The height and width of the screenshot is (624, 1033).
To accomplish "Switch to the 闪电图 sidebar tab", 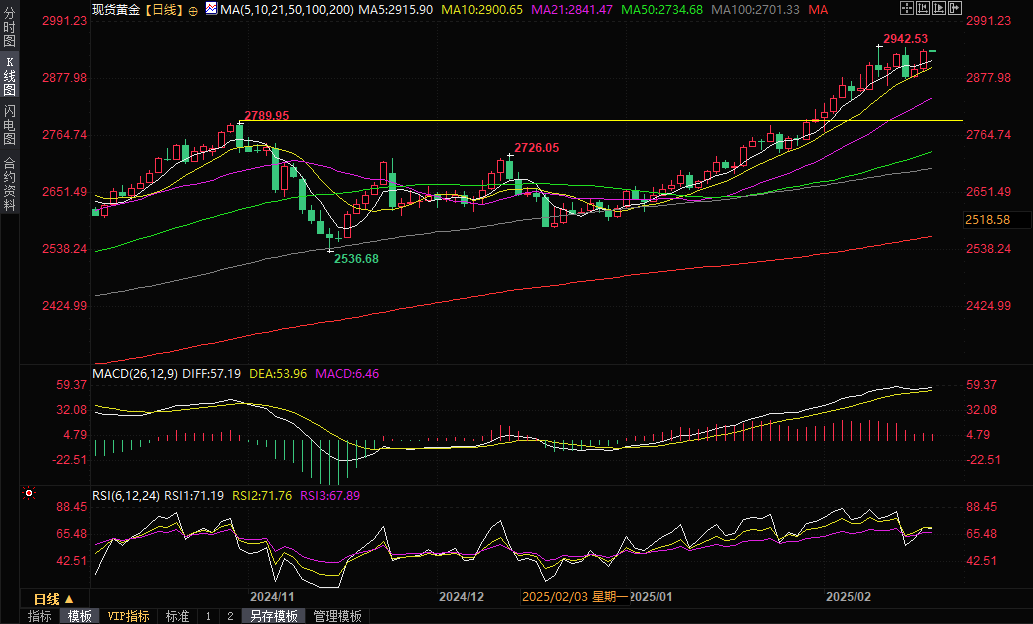I will tap(9, 124).
